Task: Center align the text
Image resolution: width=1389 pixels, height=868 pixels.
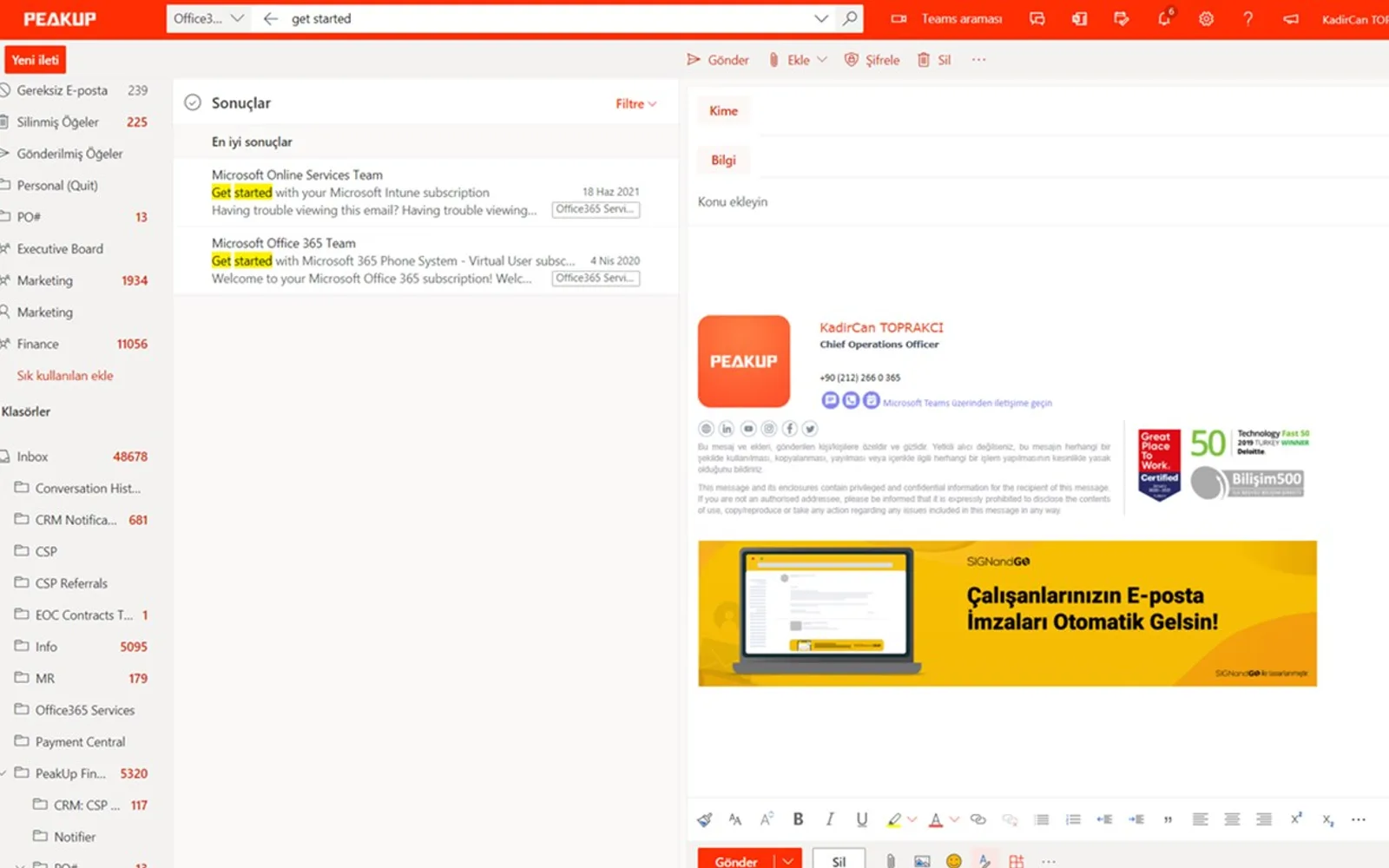Action: pos(1232,819)
